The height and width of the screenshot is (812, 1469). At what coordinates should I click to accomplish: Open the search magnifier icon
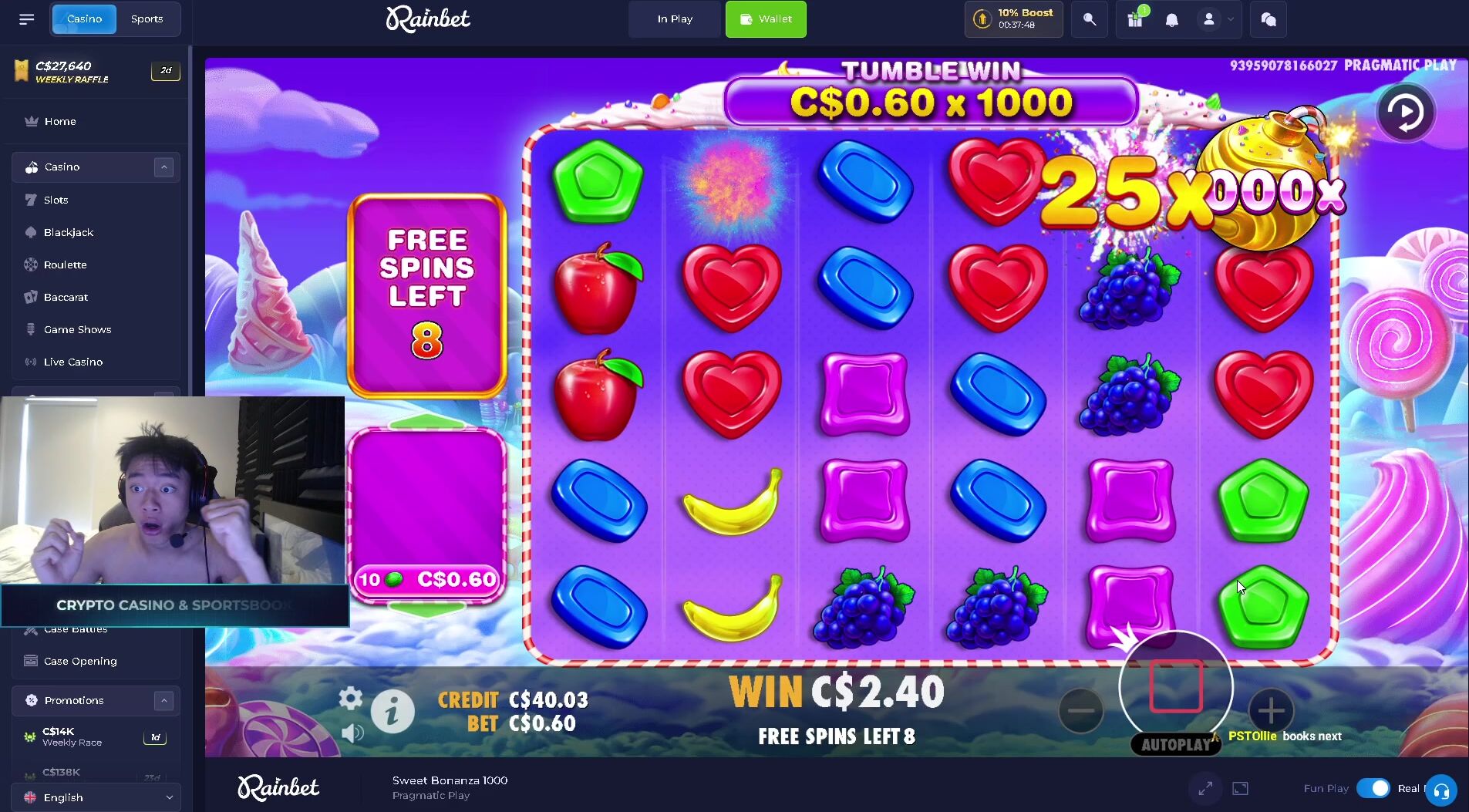[1090, 19]
